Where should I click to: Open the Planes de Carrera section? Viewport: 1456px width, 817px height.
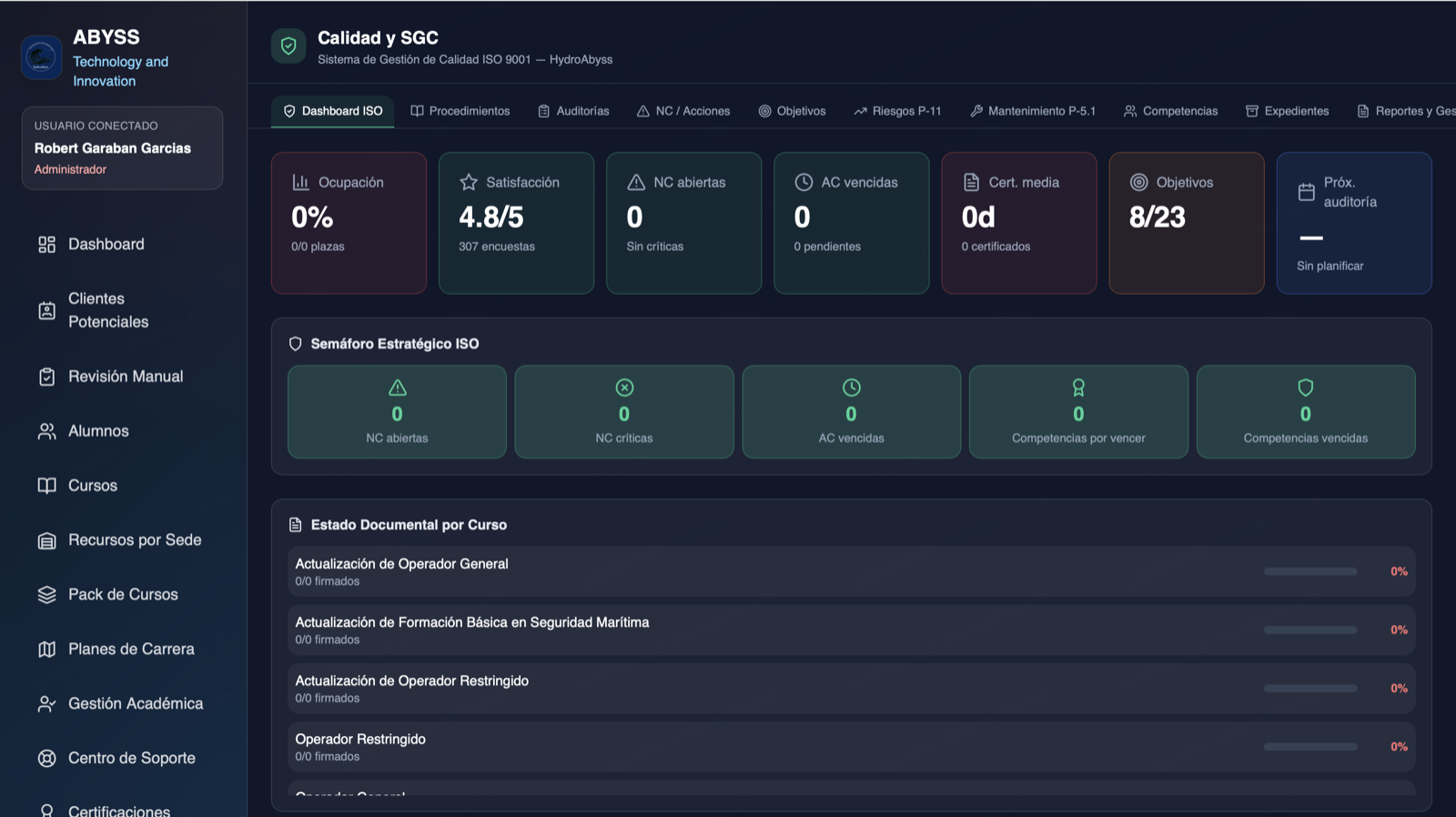131,649
